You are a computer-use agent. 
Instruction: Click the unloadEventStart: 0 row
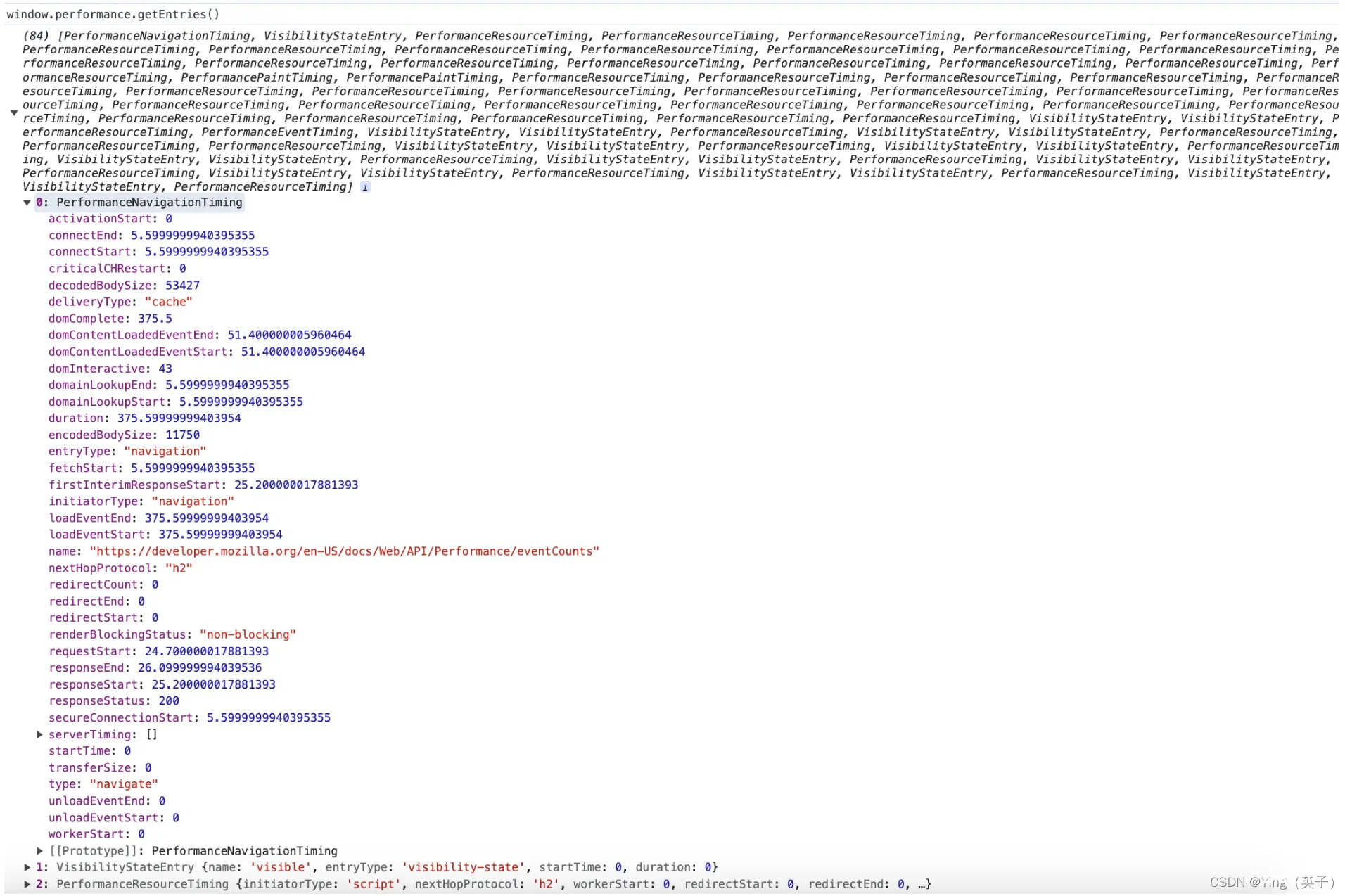(x=114, y=818)
